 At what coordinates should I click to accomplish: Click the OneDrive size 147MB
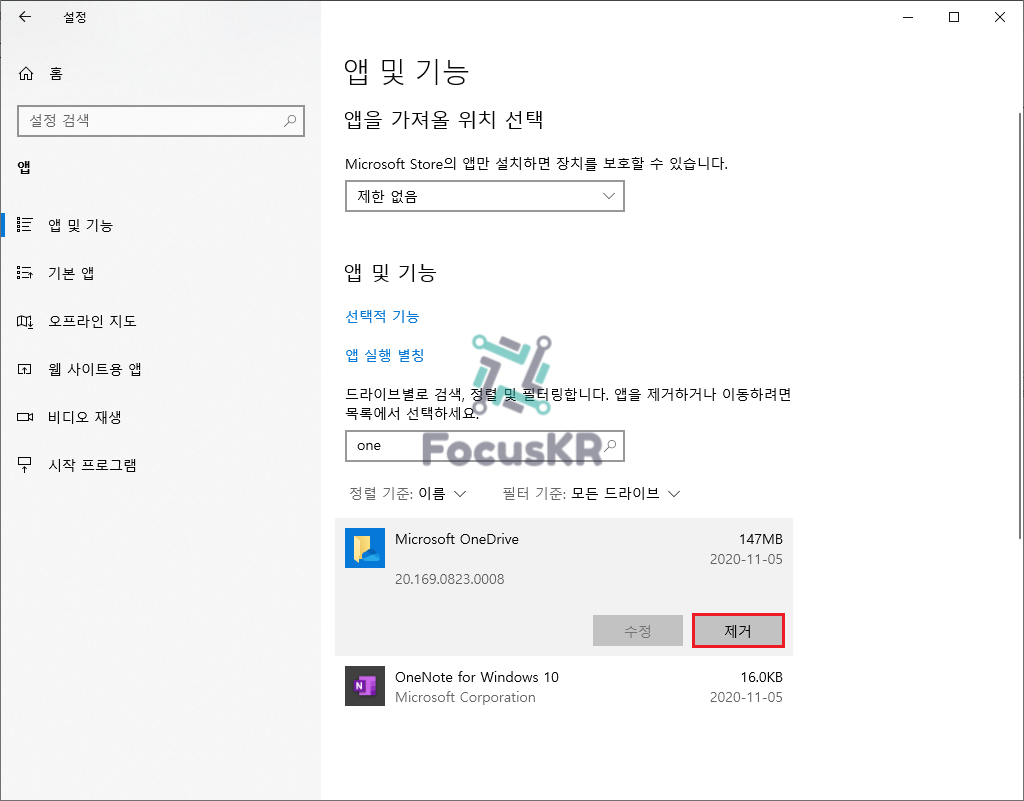click(x=760, y=539)
